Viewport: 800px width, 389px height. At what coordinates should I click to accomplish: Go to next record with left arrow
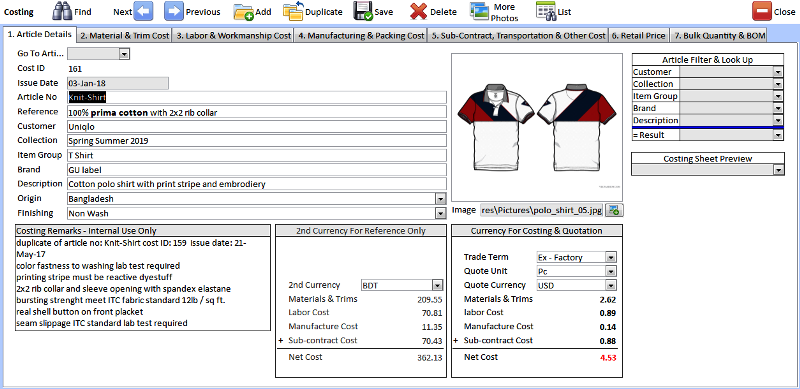pyautogui.click(x=143, y=11)
